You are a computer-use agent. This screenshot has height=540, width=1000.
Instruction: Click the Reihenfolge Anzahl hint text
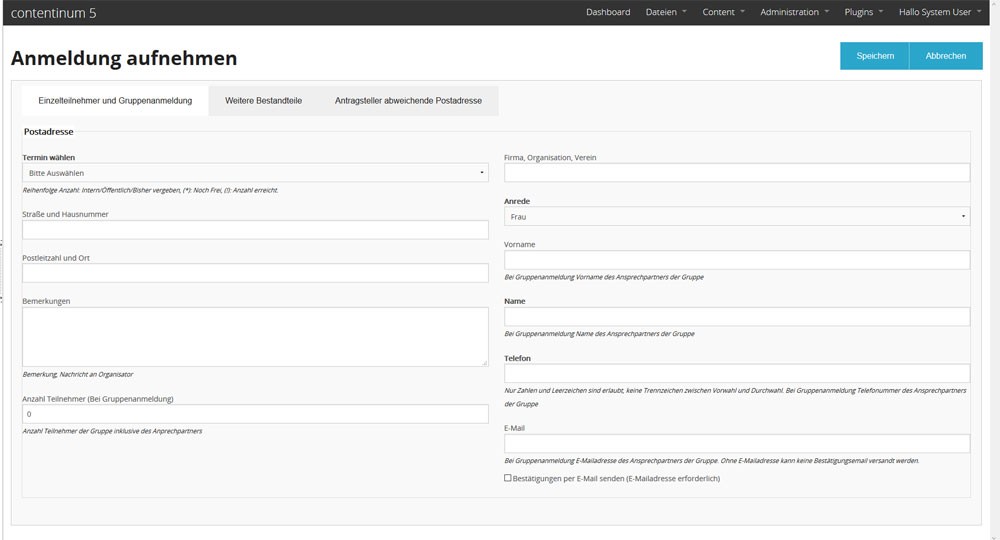[x=150, y=190]
